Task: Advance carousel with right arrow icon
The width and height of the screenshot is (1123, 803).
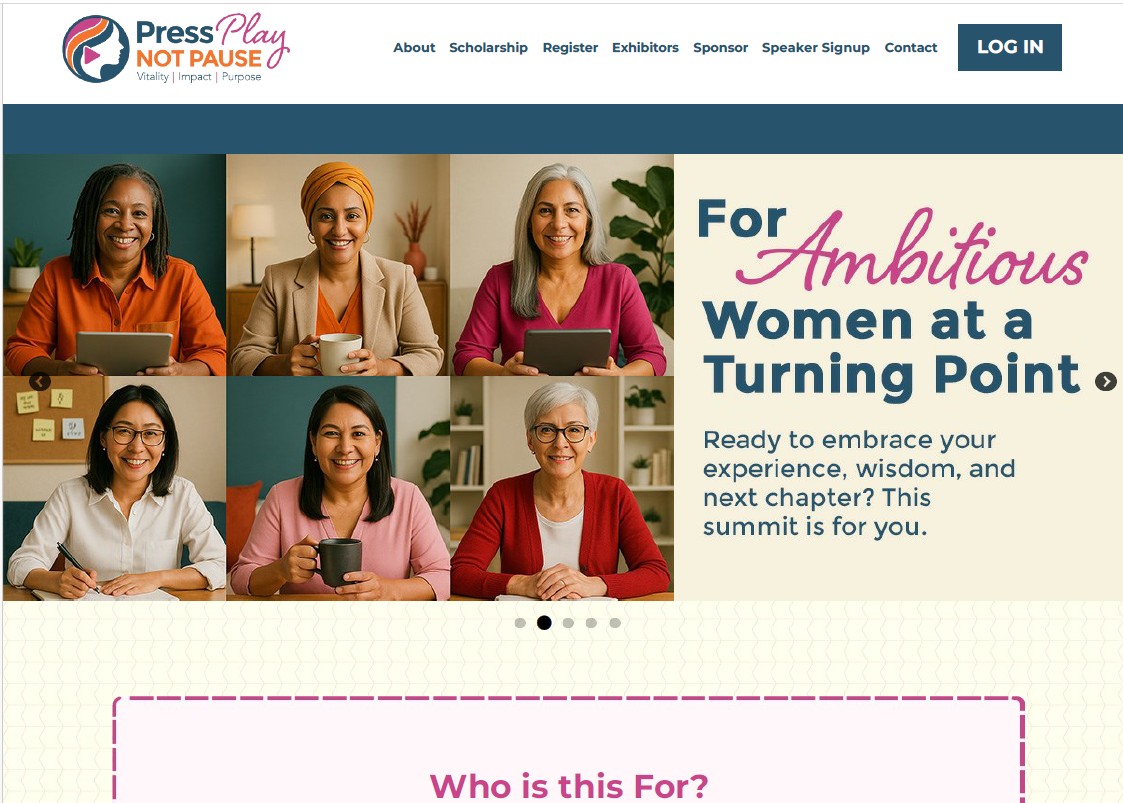Action: 1106,382
